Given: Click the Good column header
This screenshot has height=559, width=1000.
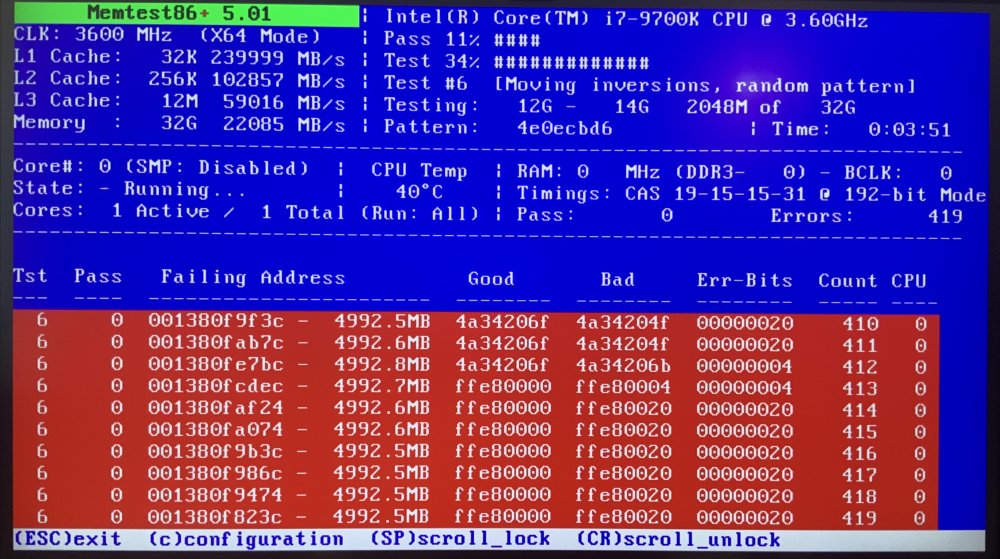Looking at the screenshot, I should [490, 279].
